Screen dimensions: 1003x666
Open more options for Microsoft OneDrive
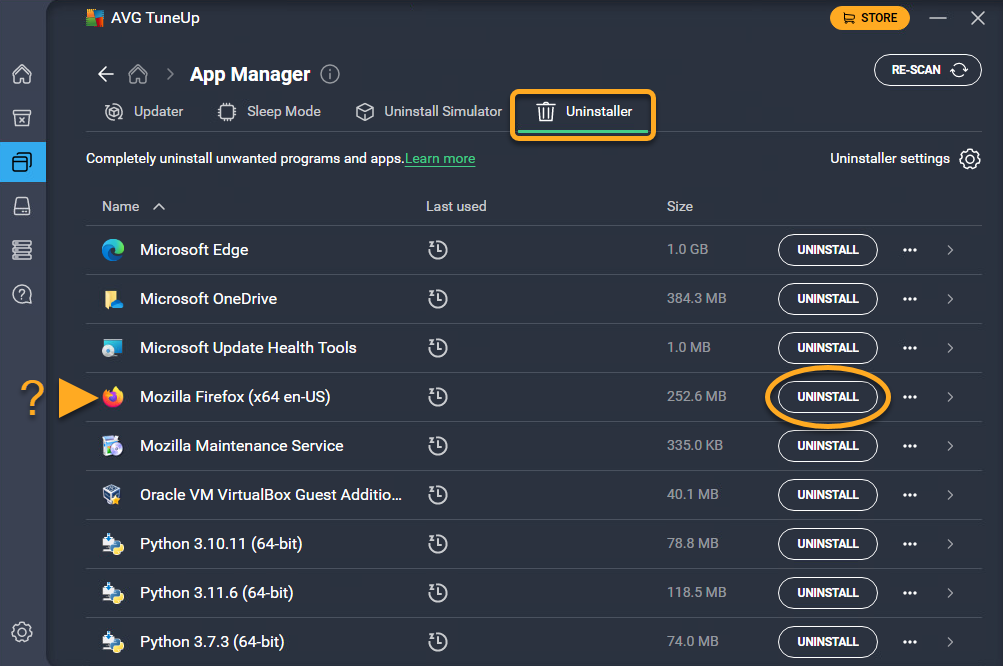tap(909, 299)
